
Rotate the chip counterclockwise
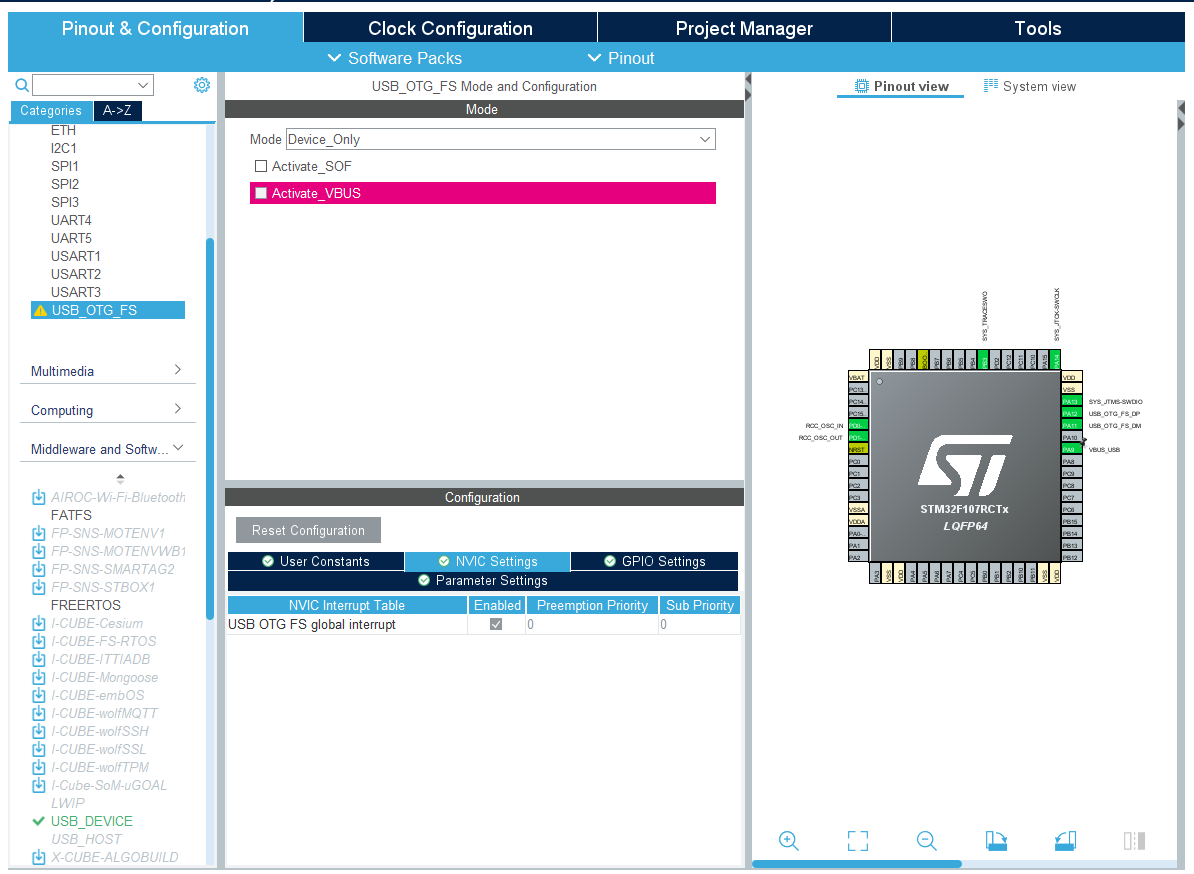pyautogui.click(x=1065, y=841)
